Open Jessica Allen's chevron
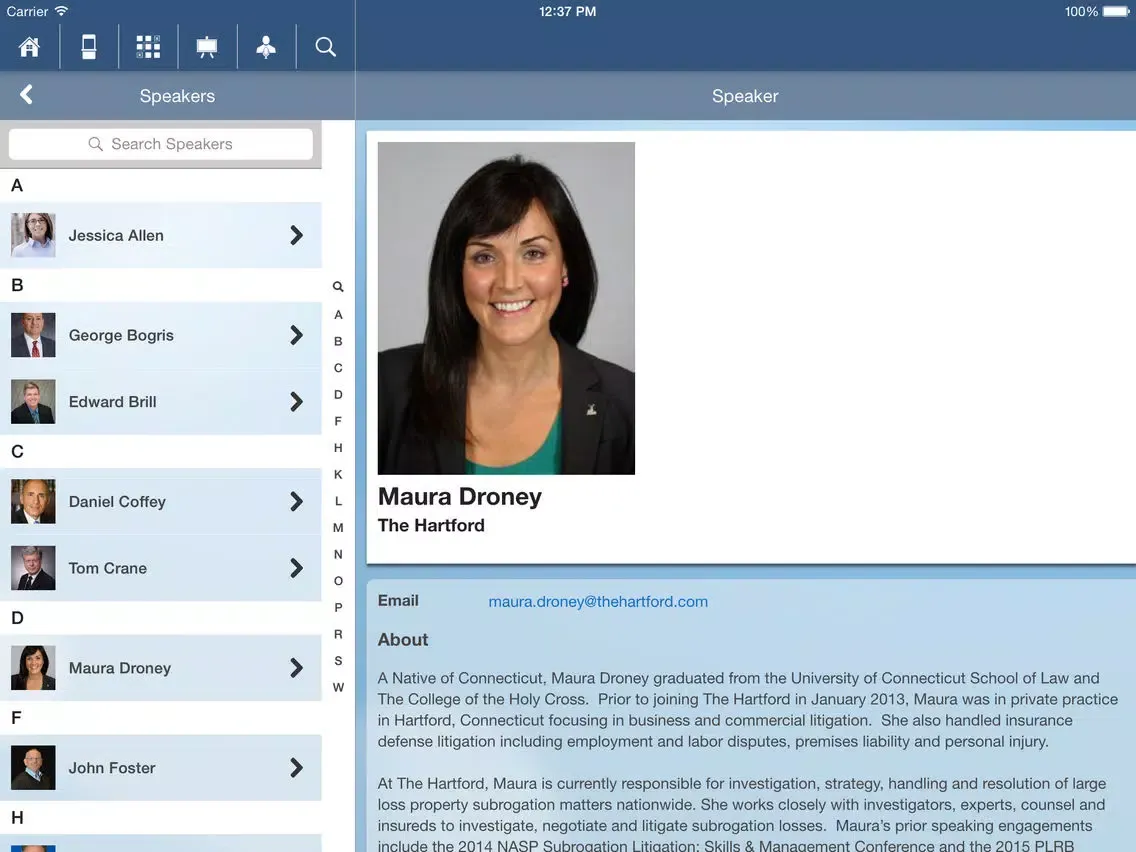This screenshot has width=1136, height=852. click(x=296, y=235)
